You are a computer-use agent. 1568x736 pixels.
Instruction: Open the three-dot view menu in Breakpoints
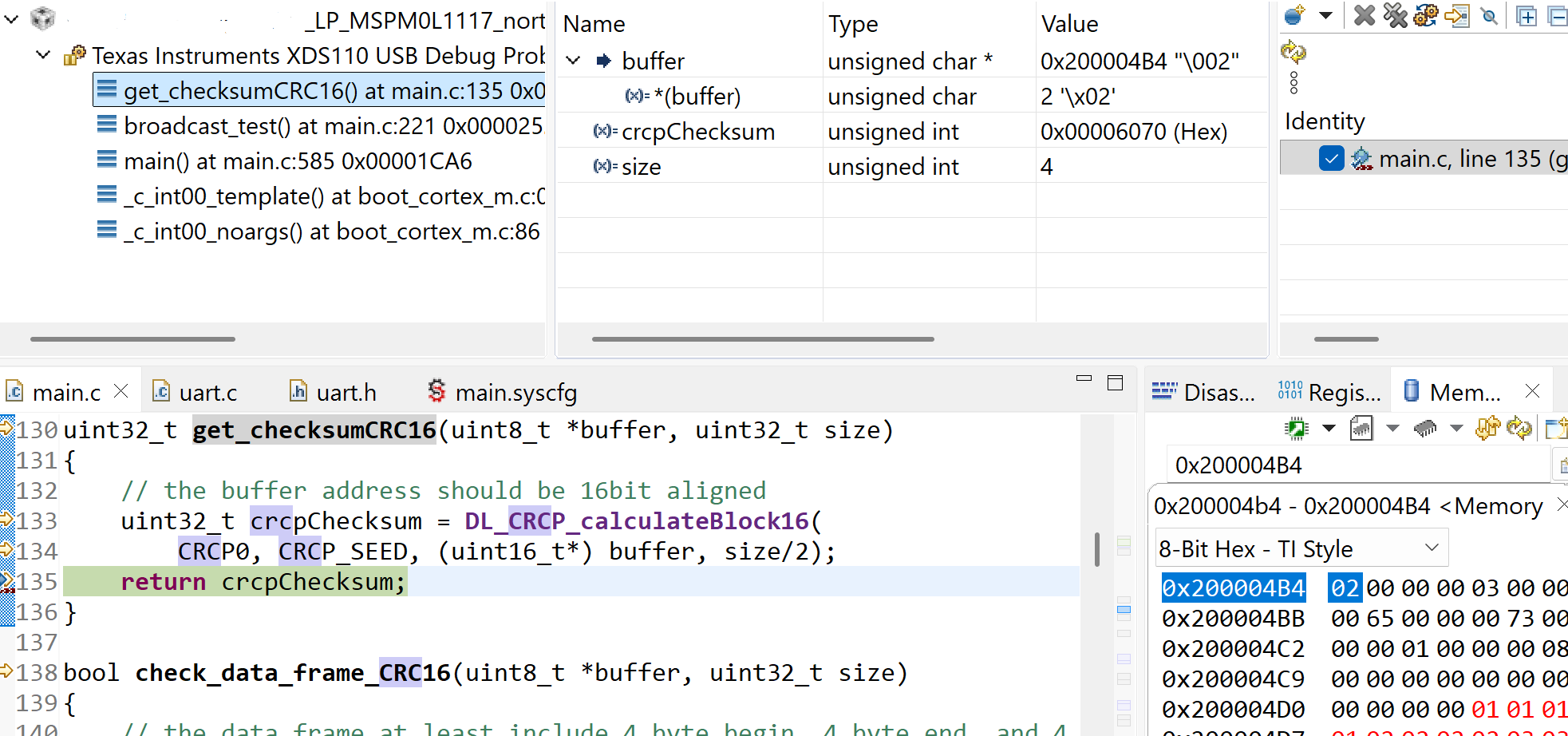[x=1294, y=82]
